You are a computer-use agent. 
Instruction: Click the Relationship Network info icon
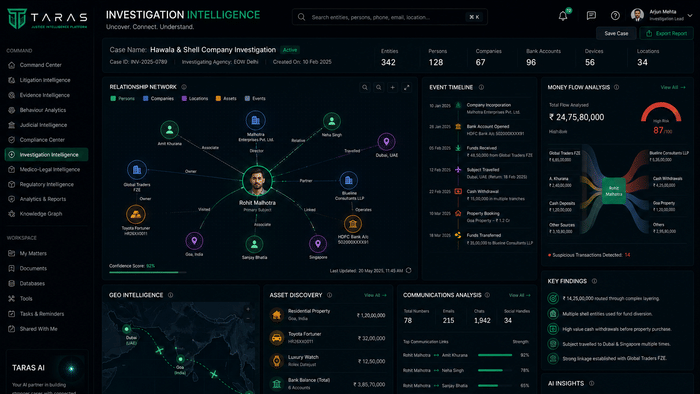[x=184, y=87]
